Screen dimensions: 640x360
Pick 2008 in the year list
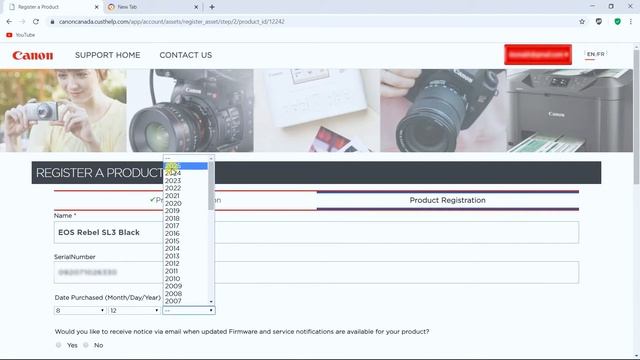(x=186, y=293)
